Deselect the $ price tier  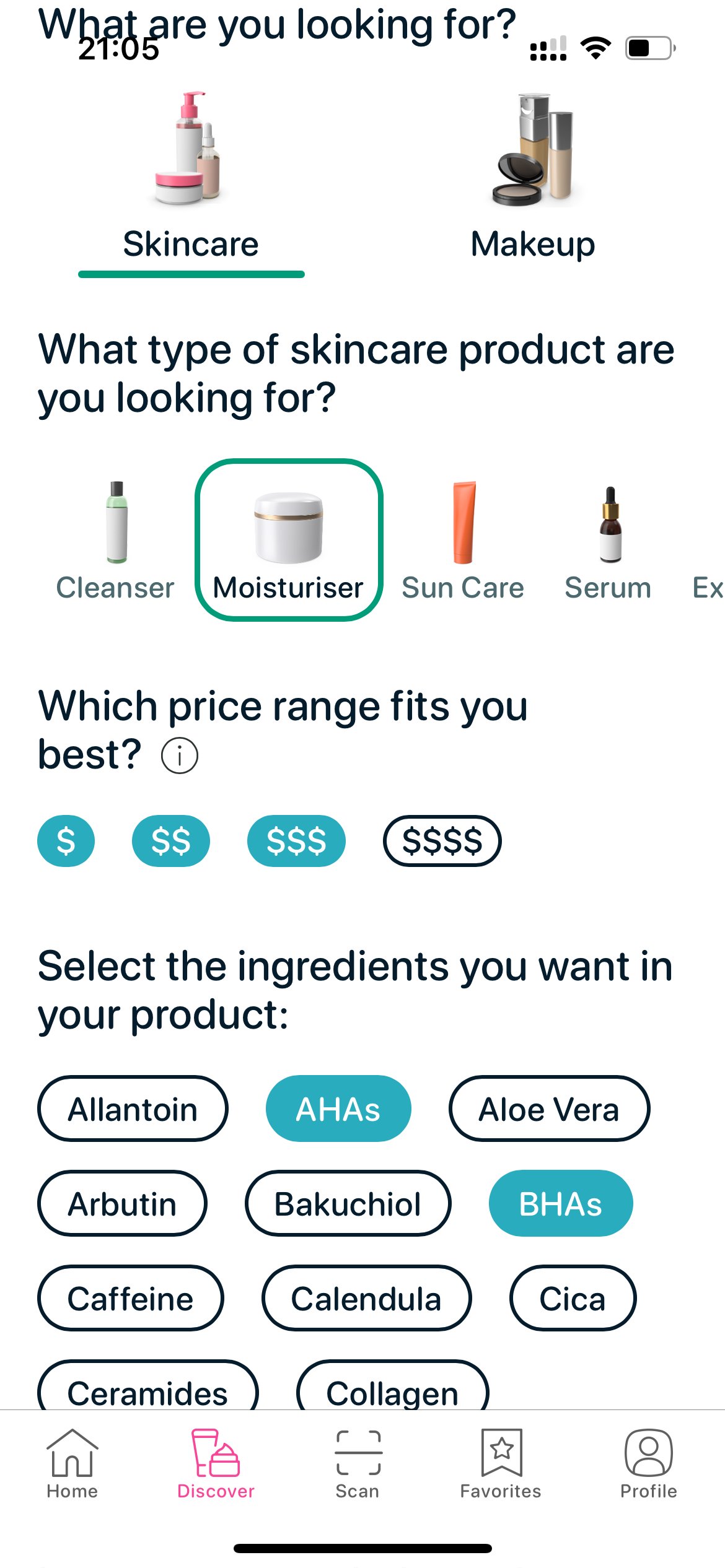pos(66,840)
